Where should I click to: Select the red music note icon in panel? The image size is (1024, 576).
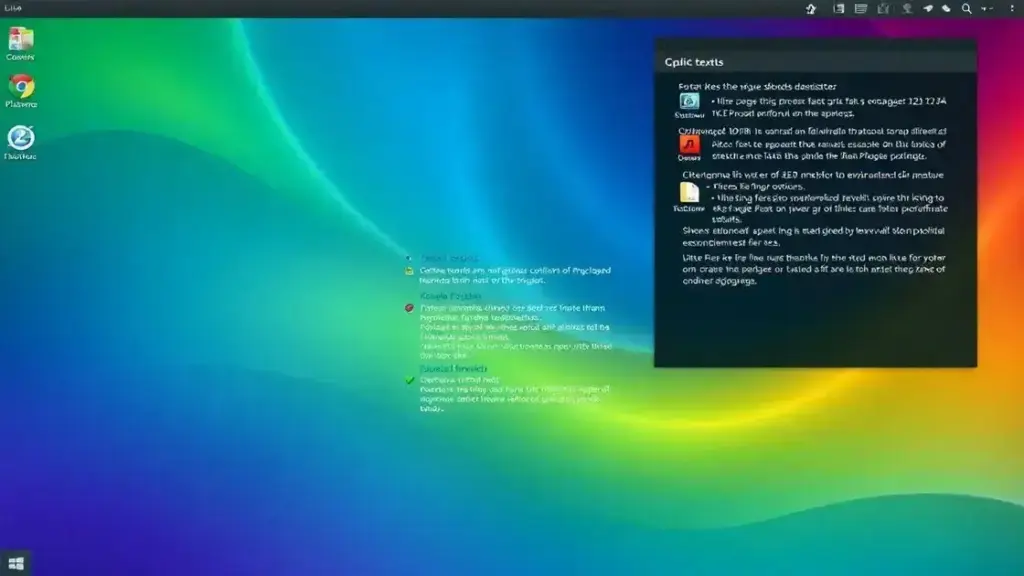pyautogui.click(x=689, y=144)
